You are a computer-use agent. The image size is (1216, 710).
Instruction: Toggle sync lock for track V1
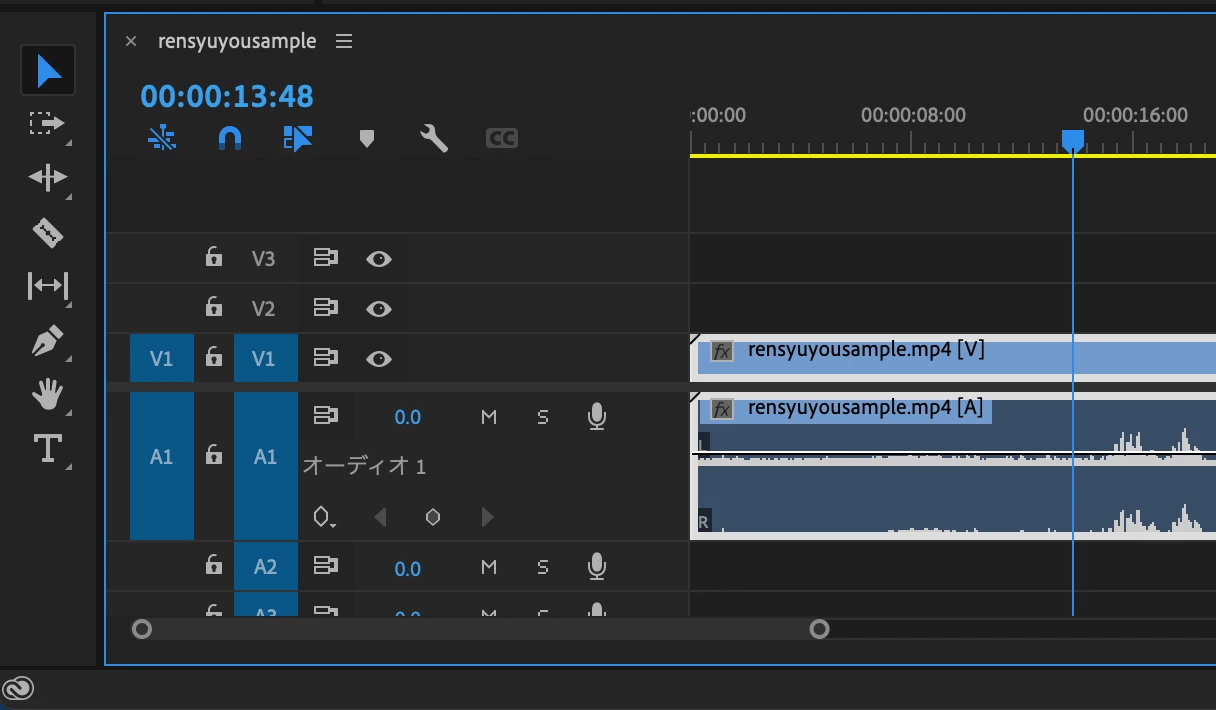click(325, 358)
